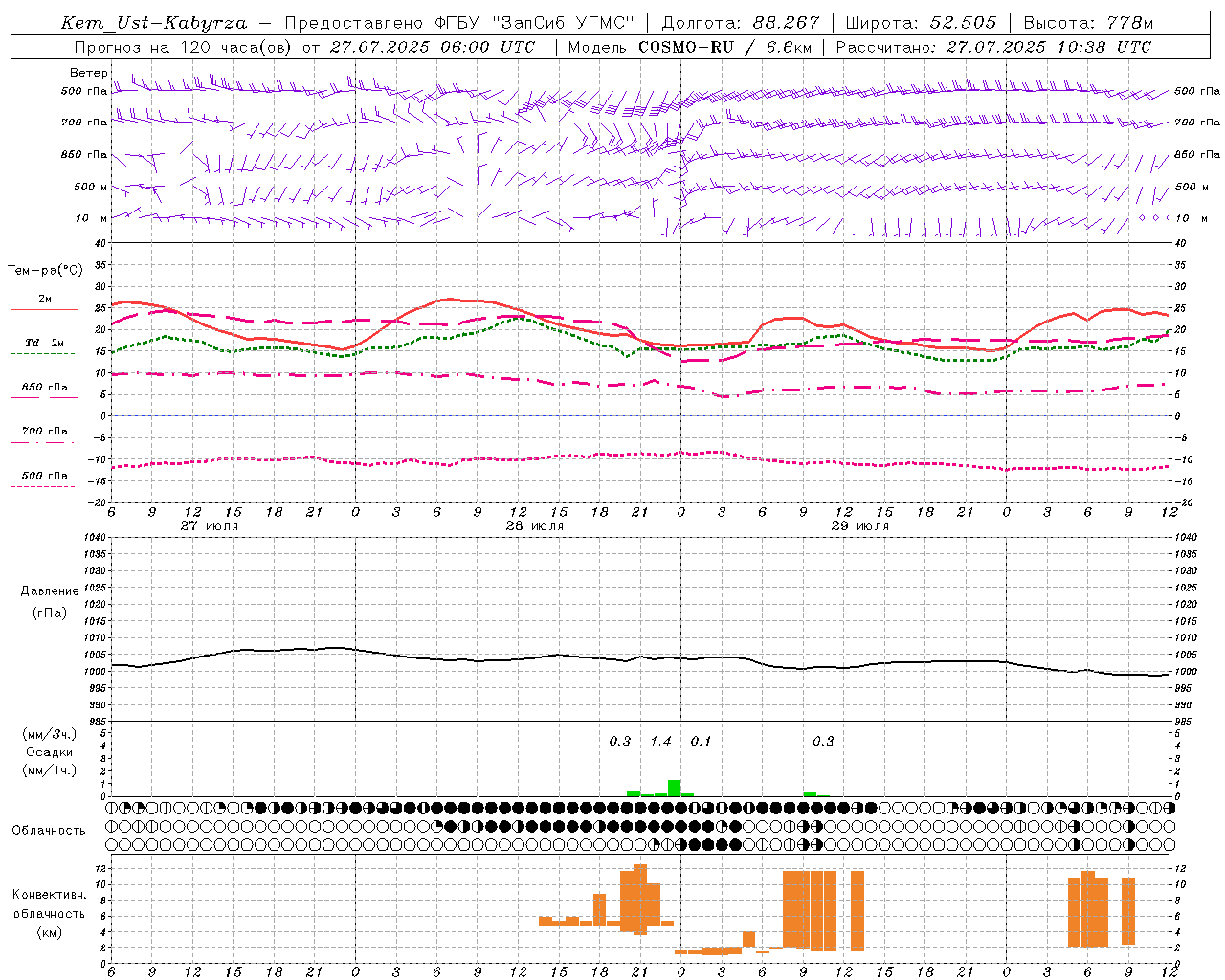Click the 'Давление' pressure panel label
This screenshot has height=980, width=1225.
point(50,591)
